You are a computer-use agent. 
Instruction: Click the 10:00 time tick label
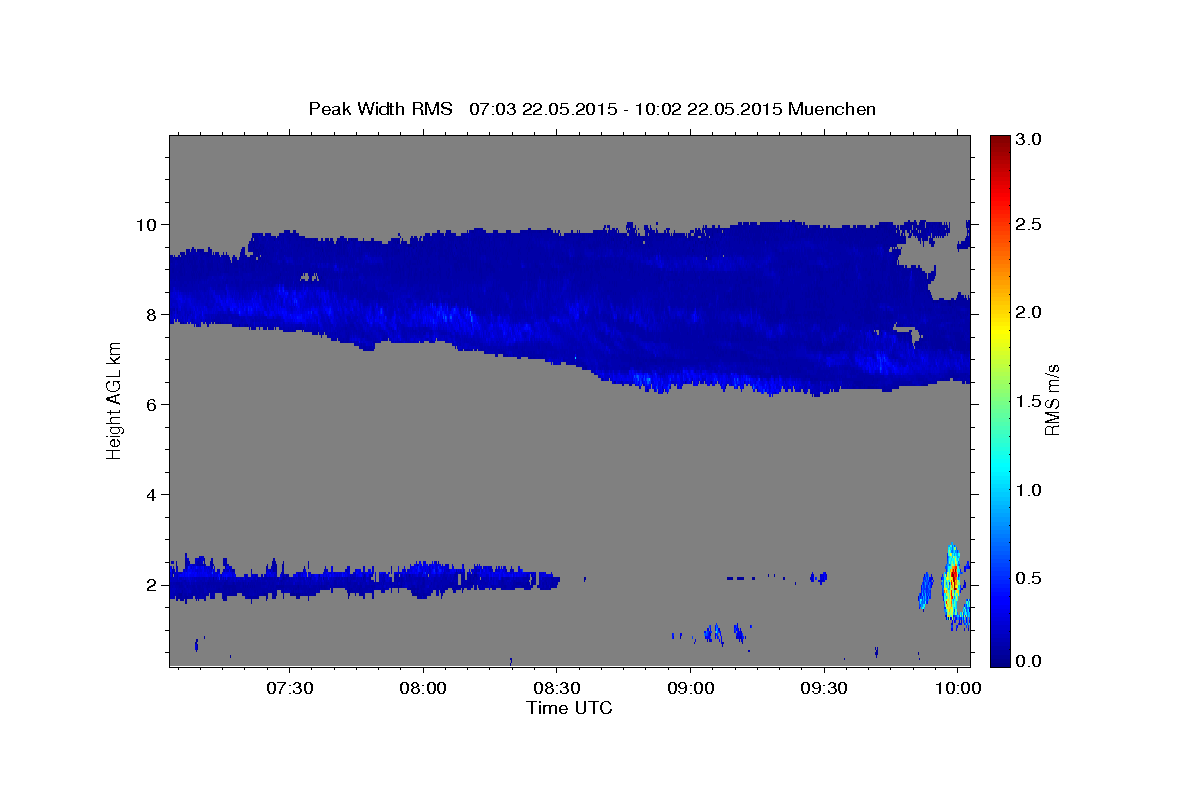pos(958,689)
